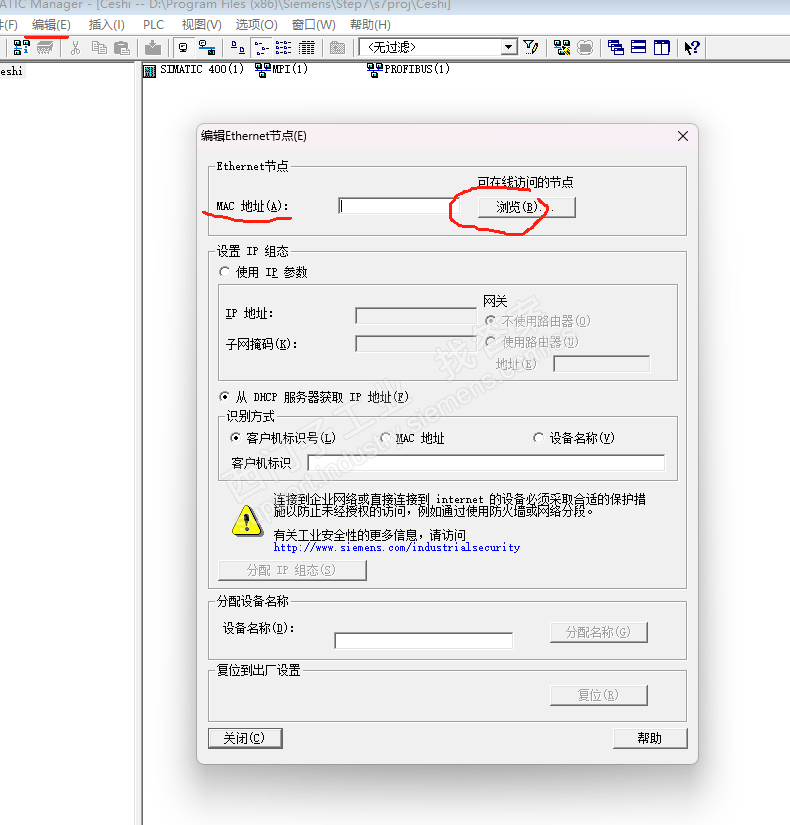This screenshot has height=825, width=790.
Task: Open the Insert (插入) menu
Action: point(107,25)
